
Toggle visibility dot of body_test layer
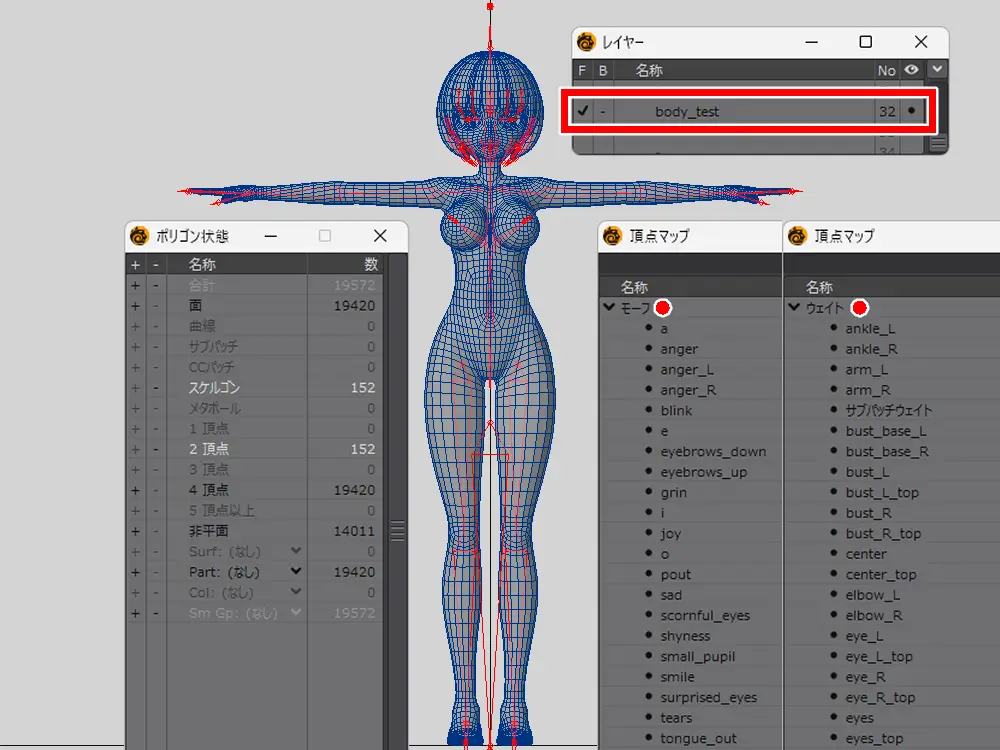(x=911, y=111)
